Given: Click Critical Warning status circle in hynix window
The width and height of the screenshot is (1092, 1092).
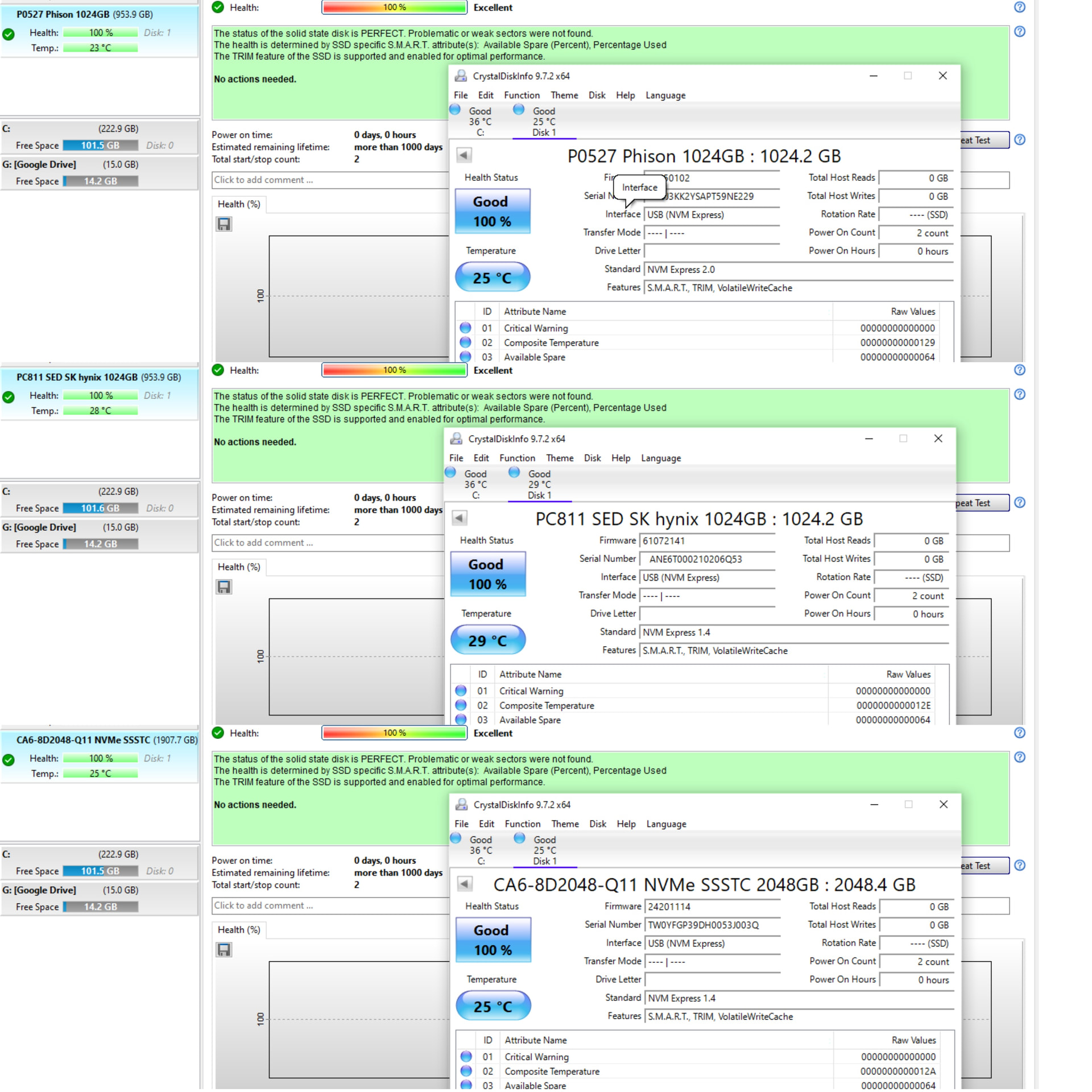Looking at the screenshot, I should tap(461, 690).
